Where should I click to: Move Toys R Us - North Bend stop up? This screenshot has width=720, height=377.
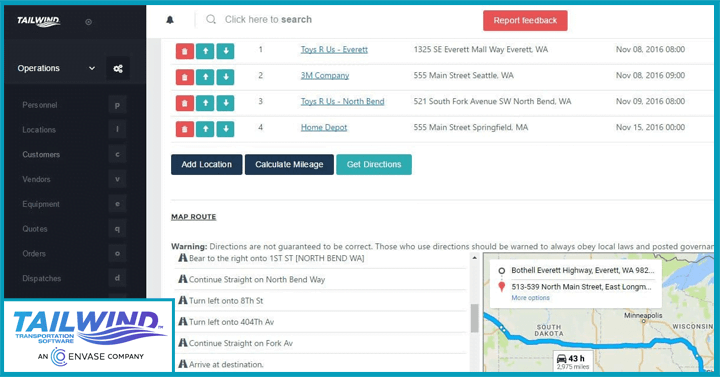click(x=205, y=103)
